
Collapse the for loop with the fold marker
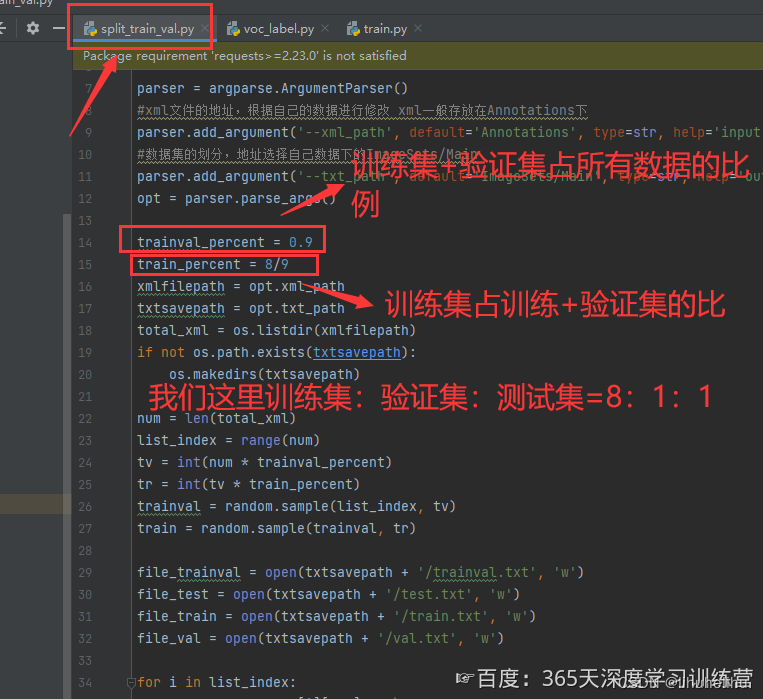pos(131,682)
